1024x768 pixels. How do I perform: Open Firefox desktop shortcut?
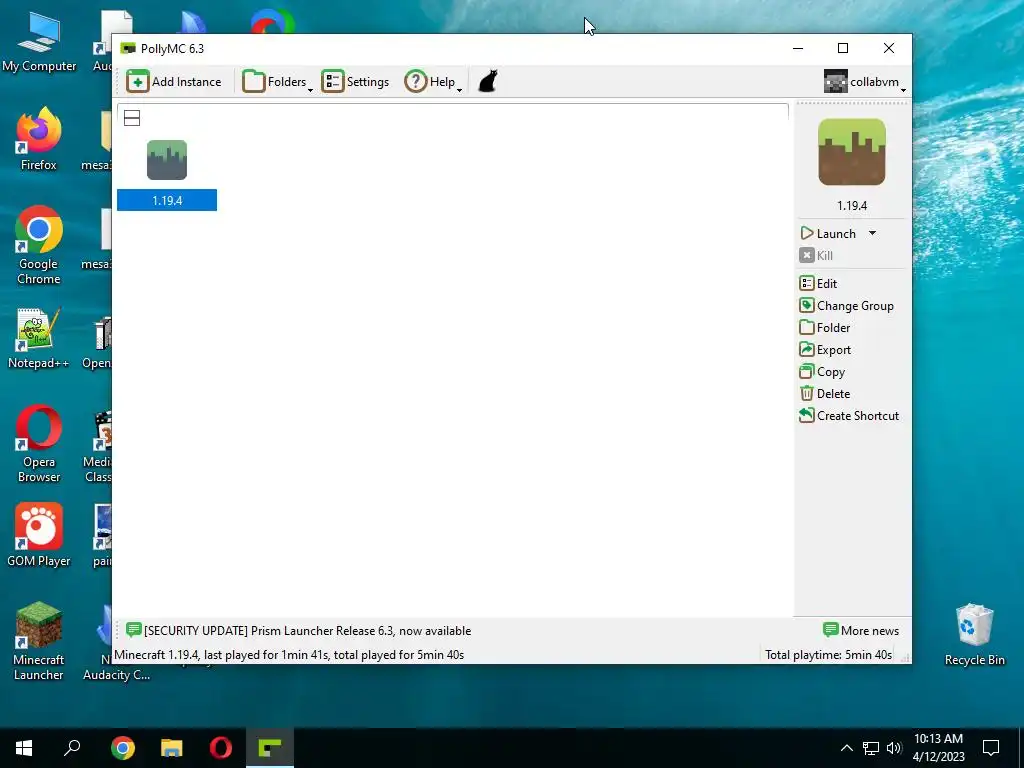39,139
